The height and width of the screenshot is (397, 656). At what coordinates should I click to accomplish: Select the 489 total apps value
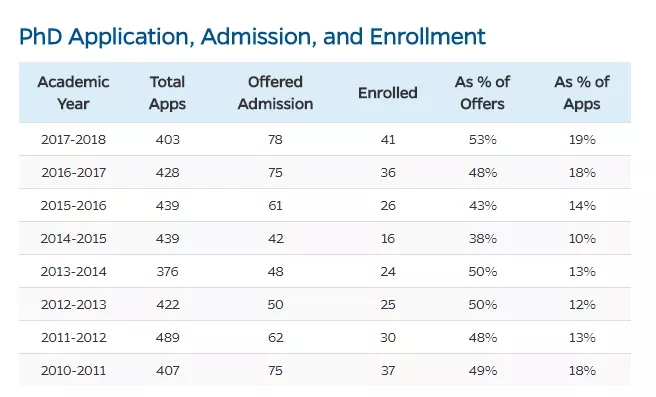tap(168, 338)
